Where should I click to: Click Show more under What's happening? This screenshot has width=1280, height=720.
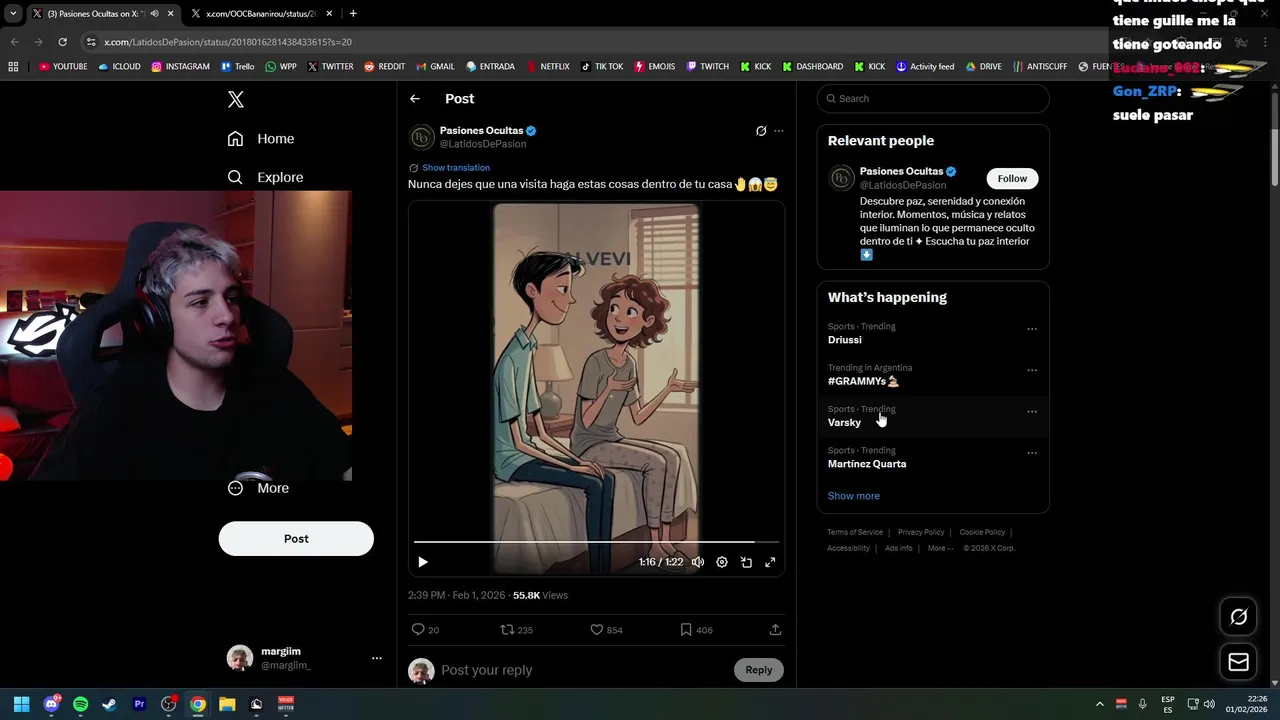coord(854,496)
